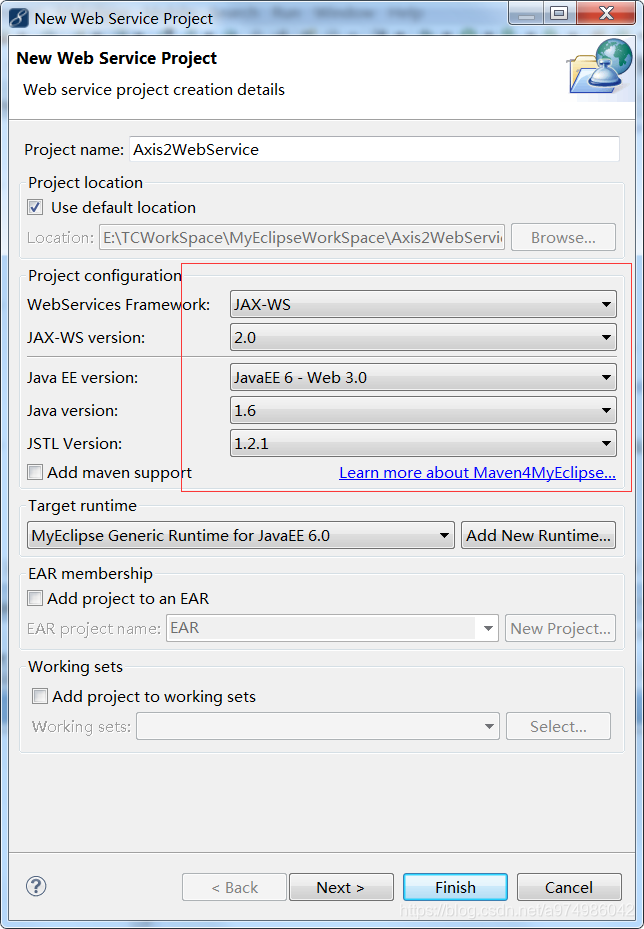Click the Location path field
644x929 pixels.
(302, 238)
